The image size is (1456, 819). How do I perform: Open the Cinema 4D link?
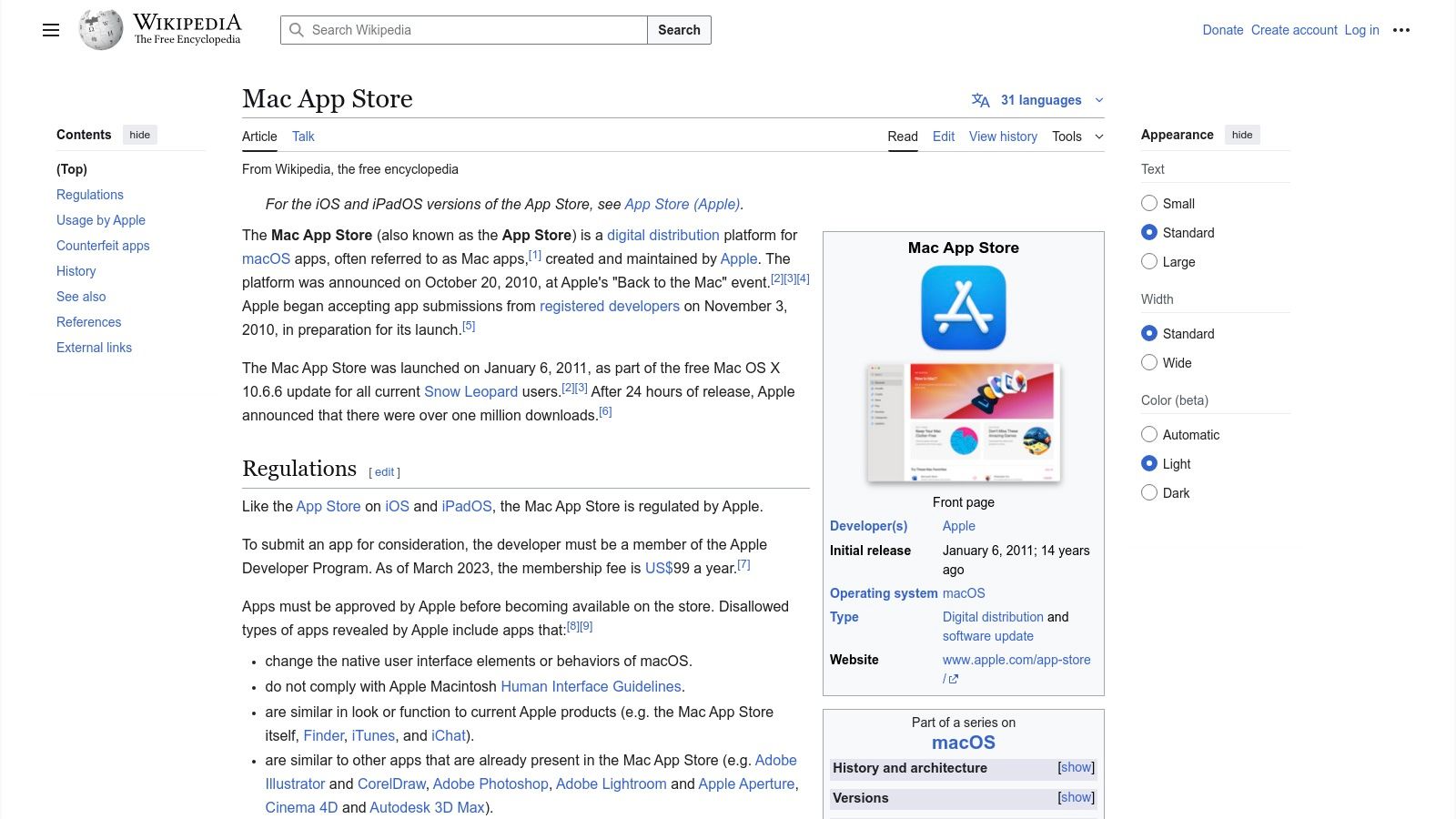click(x=301, y=807)
